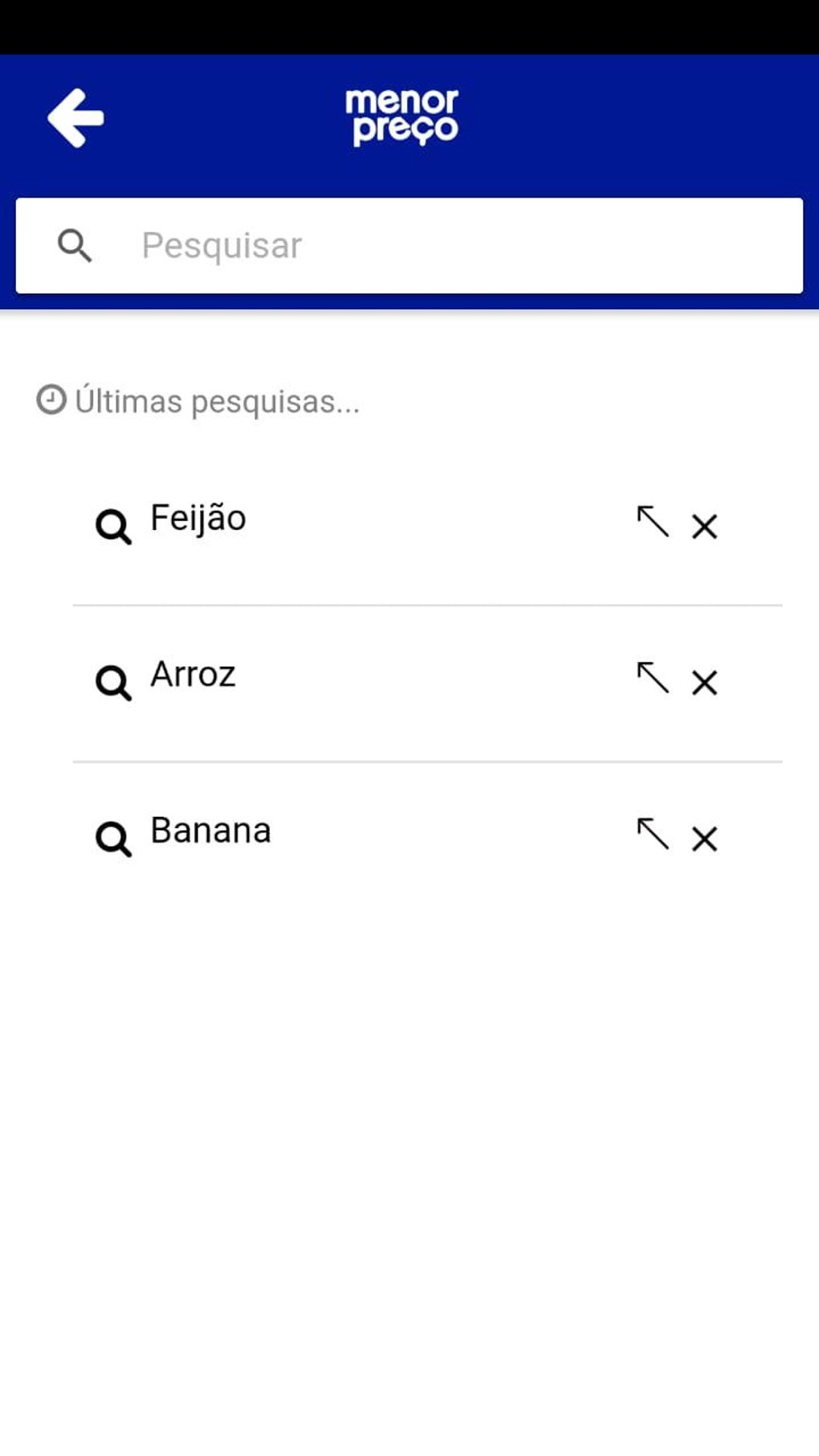Click the Últimas pesquisas heading text

217,402
